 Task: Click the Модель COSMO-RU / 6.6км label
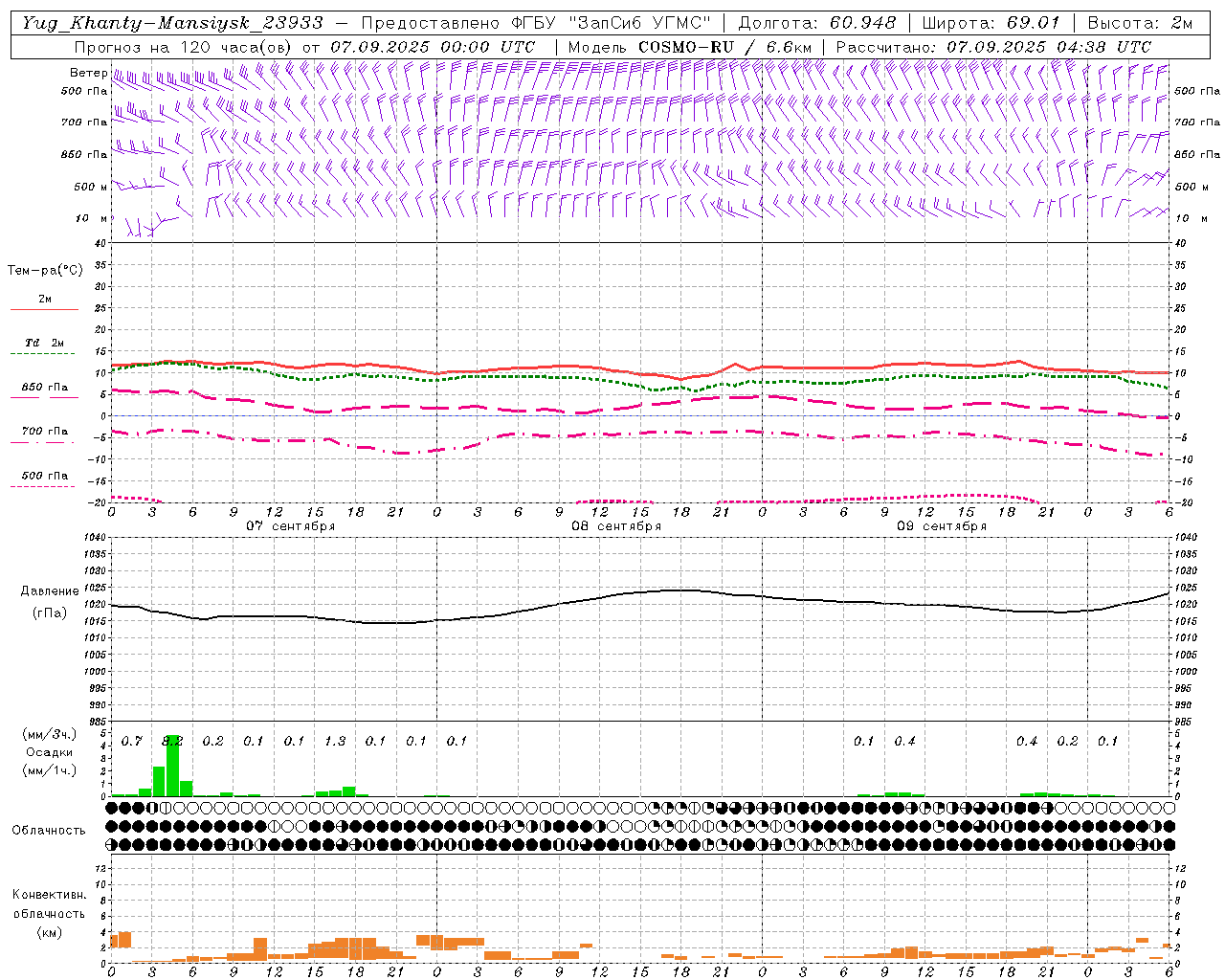coord(689,47)
